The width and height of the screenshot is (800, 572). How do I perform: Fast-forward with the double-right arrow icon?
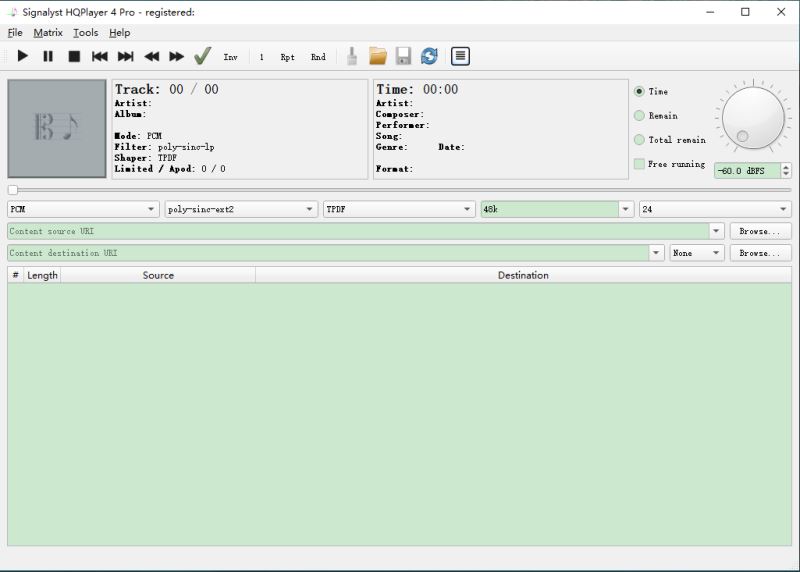coord(177,56)
